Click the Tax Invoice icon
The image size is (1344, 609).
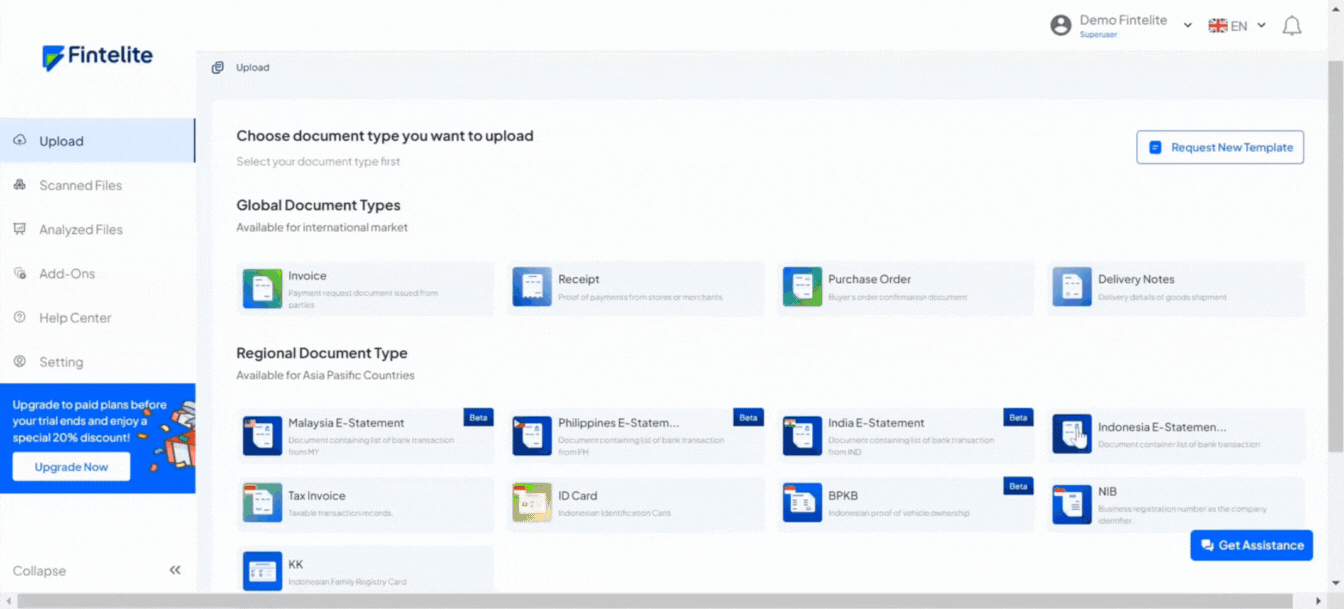coord(262,502)
